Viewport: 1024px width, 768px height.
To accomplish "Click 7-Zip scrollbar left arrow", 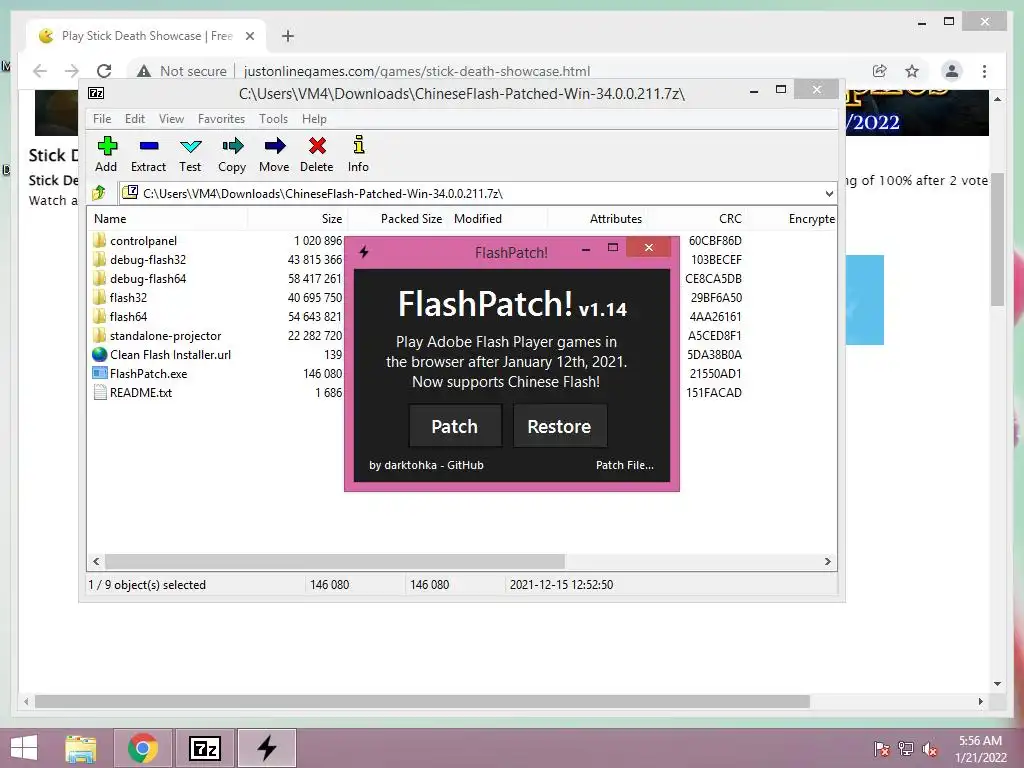I will click(96, 562).
